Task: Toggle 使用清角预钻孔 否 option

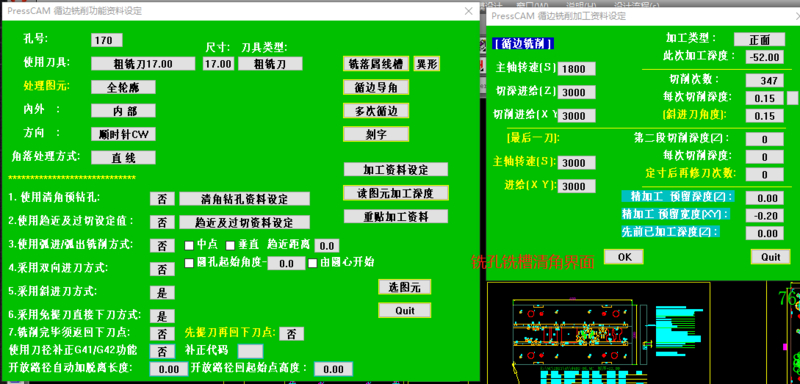Action: tap(162, 199)
